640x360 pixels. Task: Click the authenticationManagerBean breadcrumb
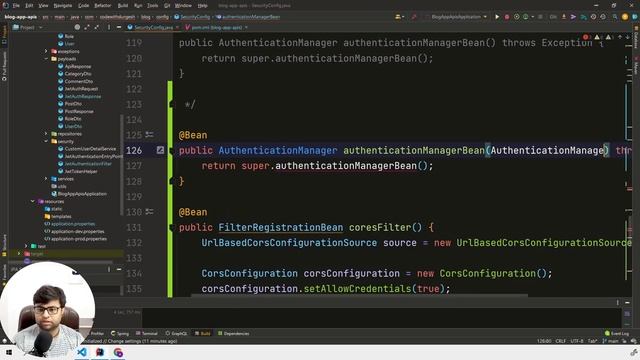[x=248, y=17]
